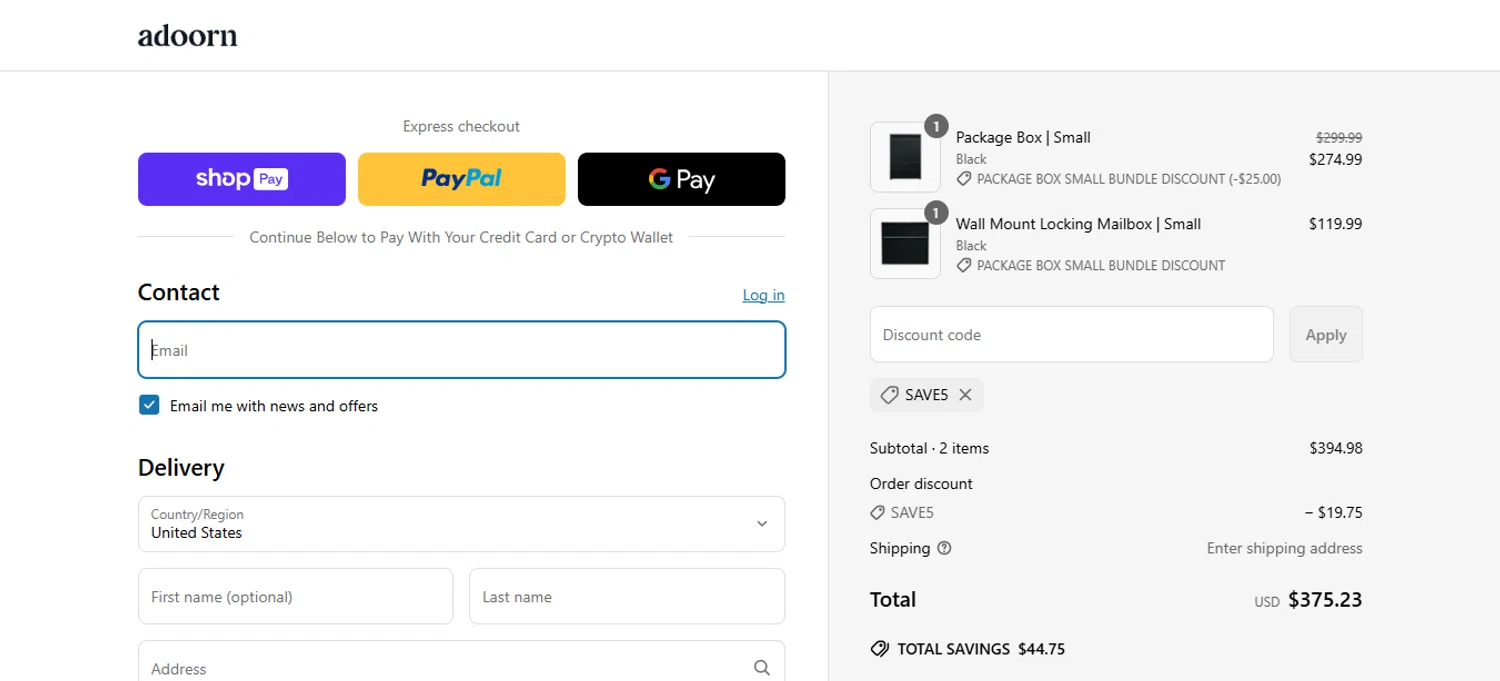
Task: Click the 'Wall Mount Locking Mailbox | Small' title
Action: 1078,224
